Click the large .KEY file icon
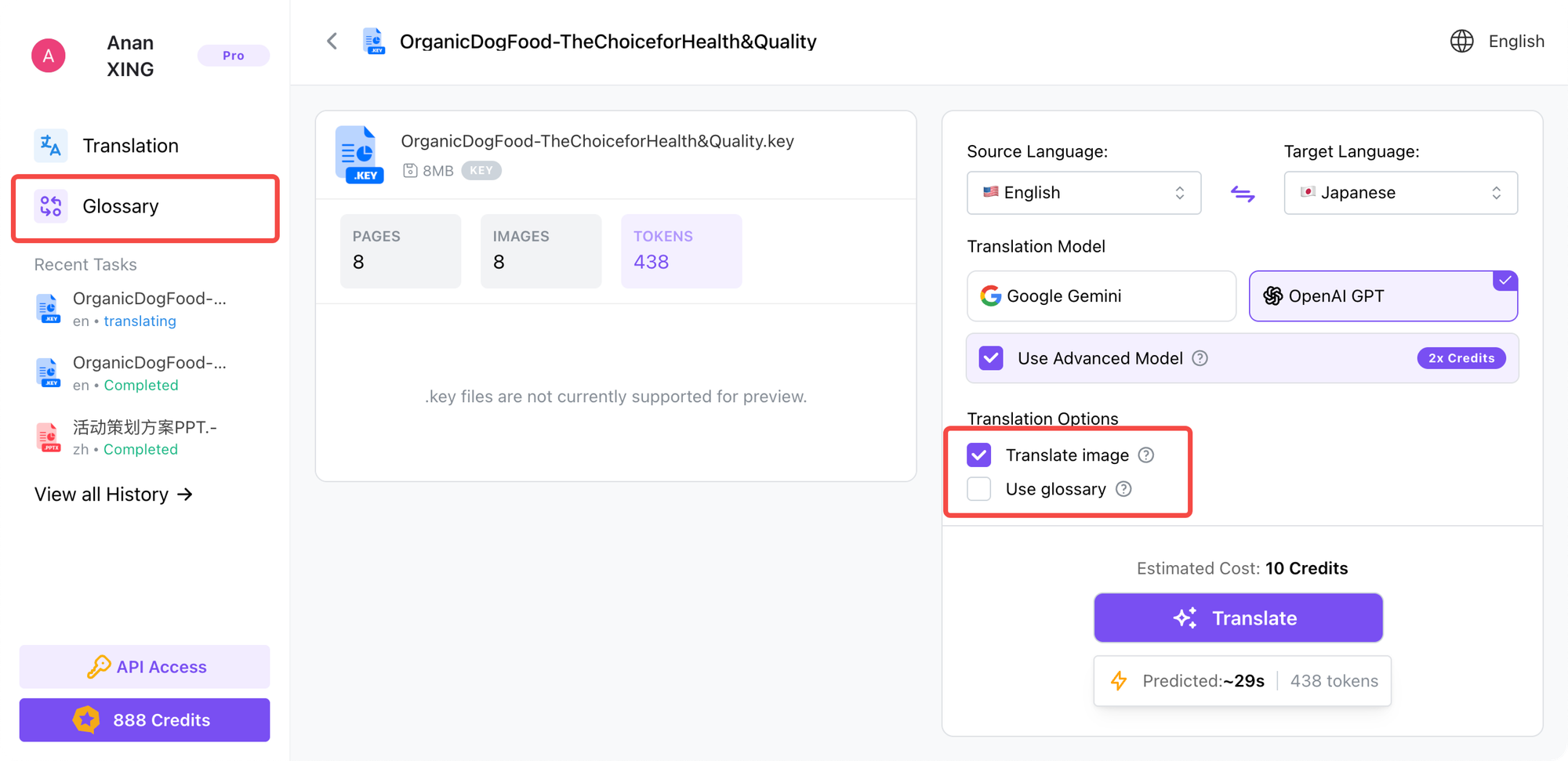Screen dimensions: 1568x761 [359, 154]
